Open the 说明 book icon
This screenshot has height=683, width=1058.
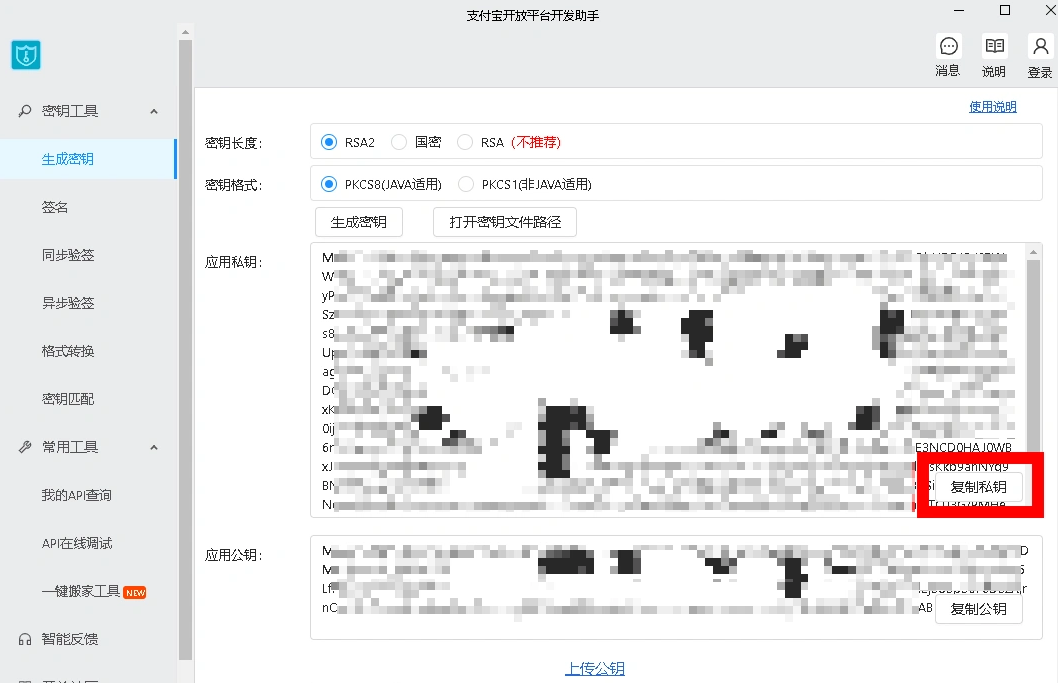pyautogui.click(x=994, y=46)
